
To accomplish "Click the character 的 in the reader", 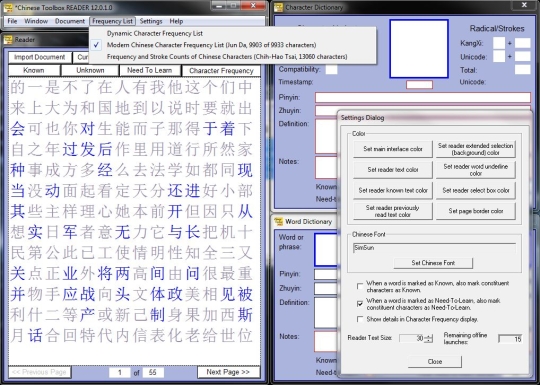I will point(17,87).
